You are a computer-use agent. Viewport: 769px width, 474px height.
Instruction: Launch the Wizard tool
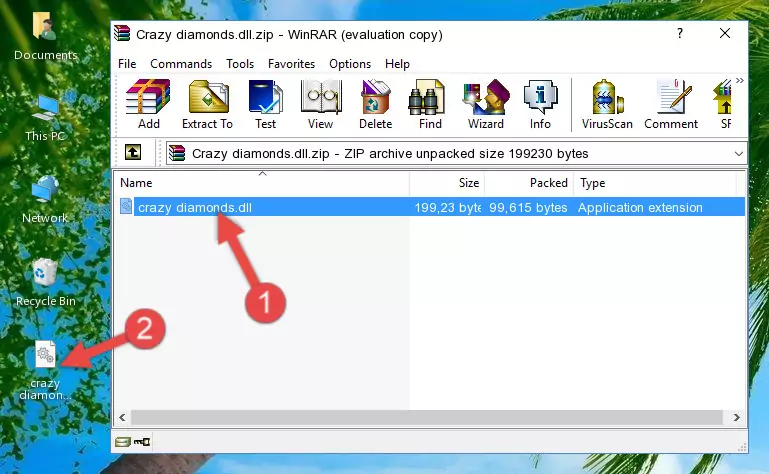pos(486,104)
